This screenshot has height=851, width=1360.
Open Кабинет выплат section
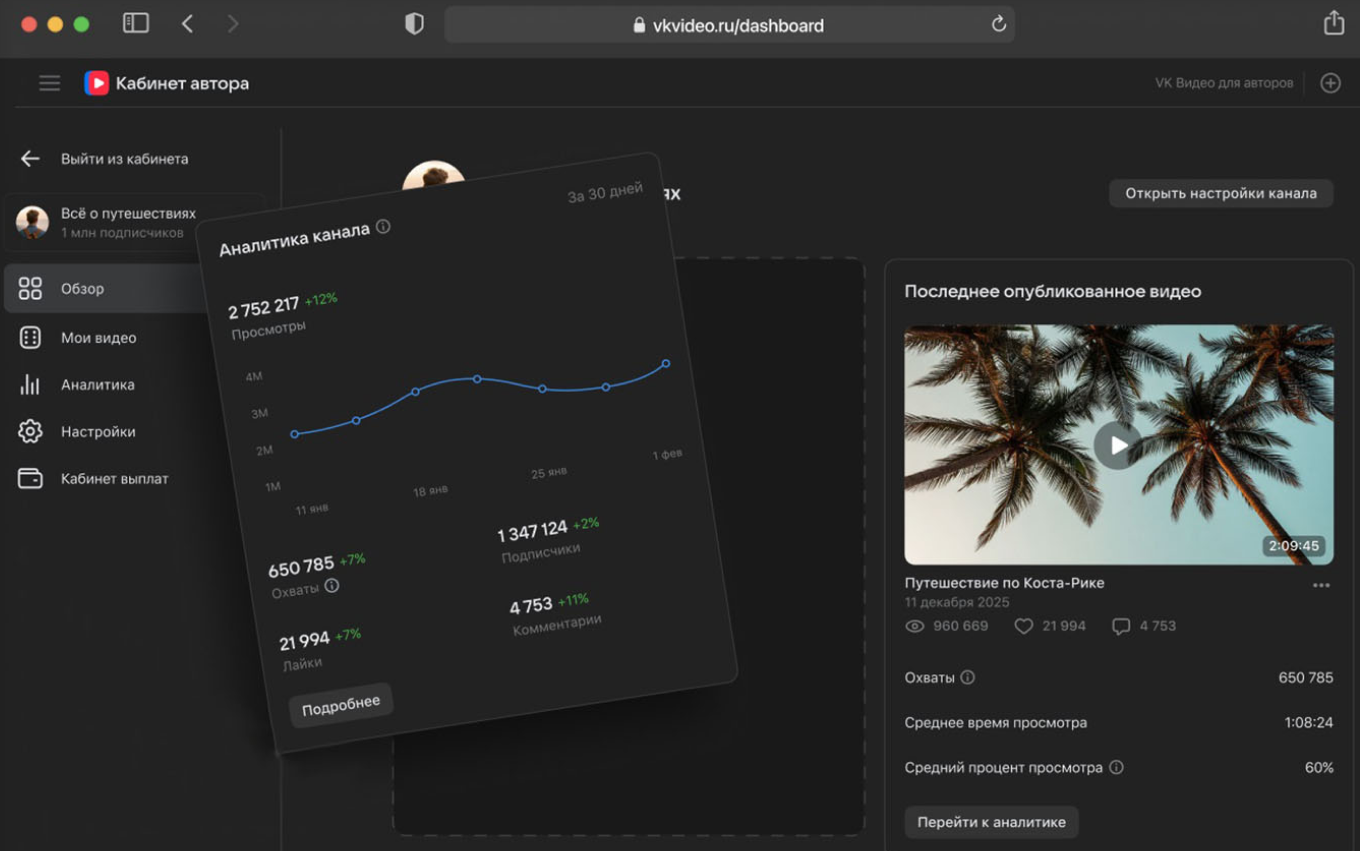pyautogui.click(x=114, y=479)
